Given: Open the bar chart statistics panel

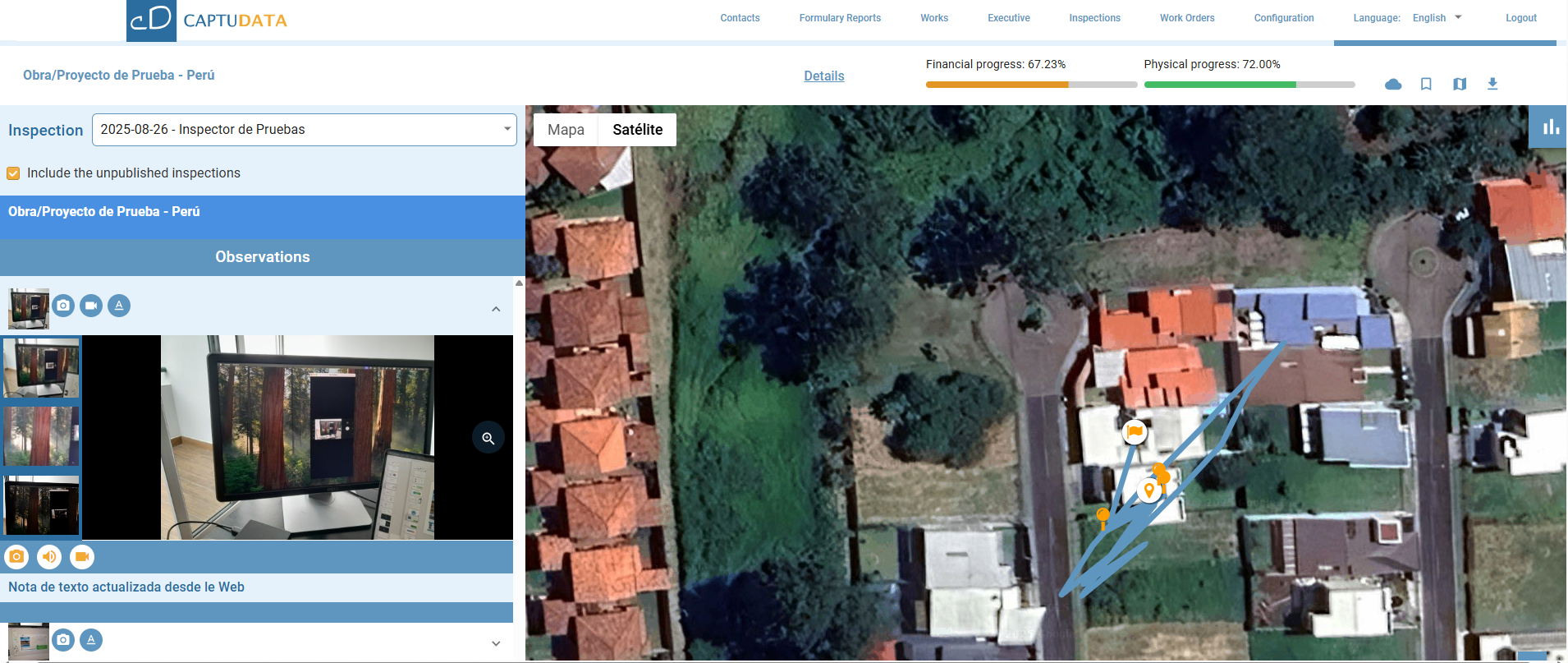Looking at the screenshot, I should 1550,127.
